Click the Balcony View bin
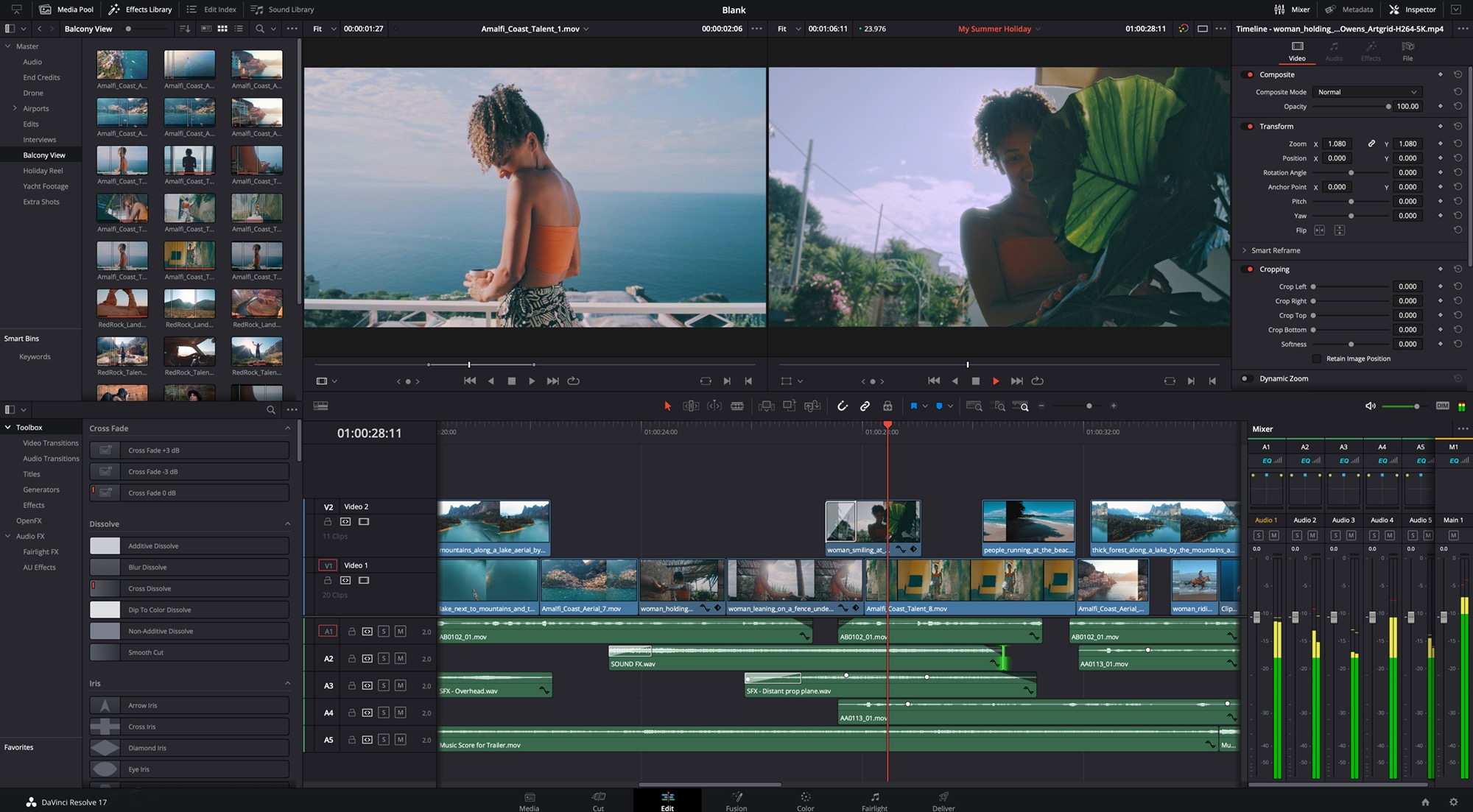The height and width of the screenshot is (812, 1473). (x=43, y=155)
